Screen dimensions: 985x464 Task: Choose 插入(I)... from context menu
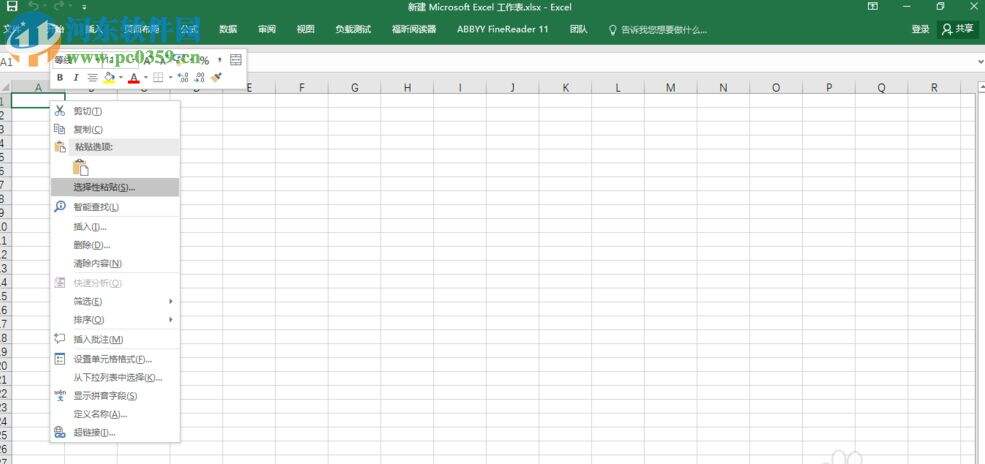tap(115, 227)
